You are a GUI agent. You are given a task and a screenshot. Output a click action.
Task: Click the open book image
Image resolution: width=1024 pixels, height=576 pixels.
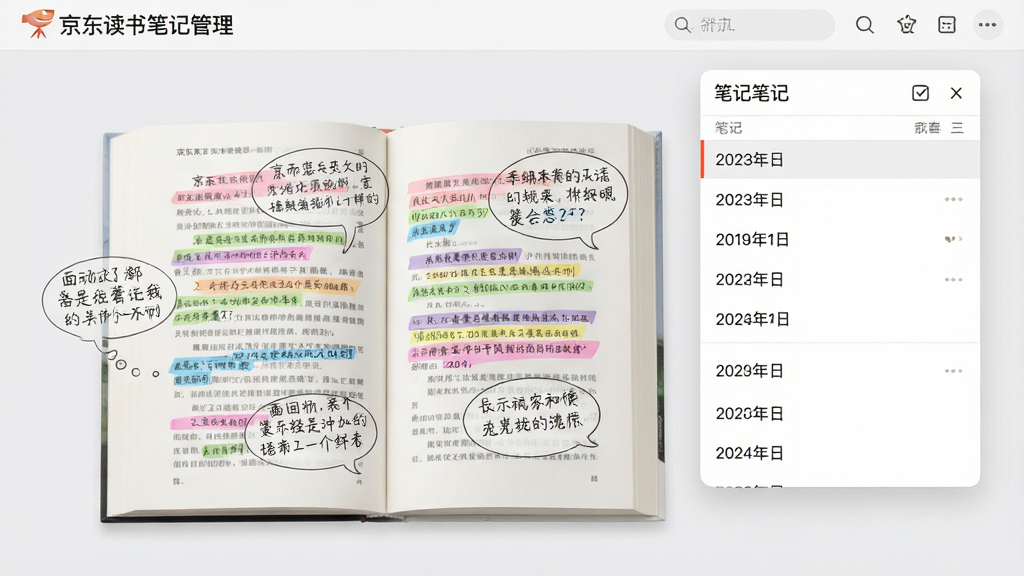pyautogui.click(x=383, y=322)
